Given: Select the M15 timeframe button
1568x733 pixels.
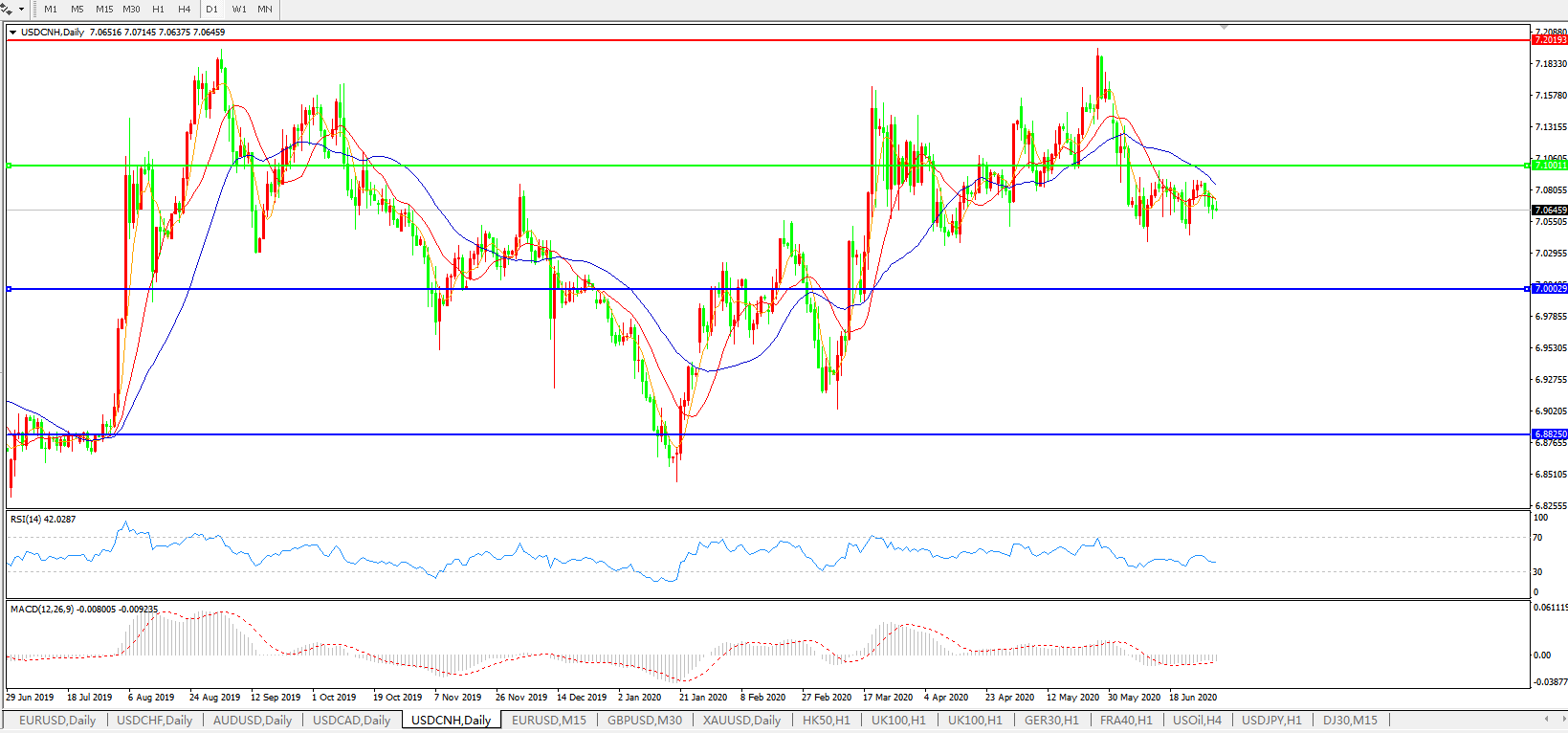Looking at the screenshot, I should click(104, 9).
